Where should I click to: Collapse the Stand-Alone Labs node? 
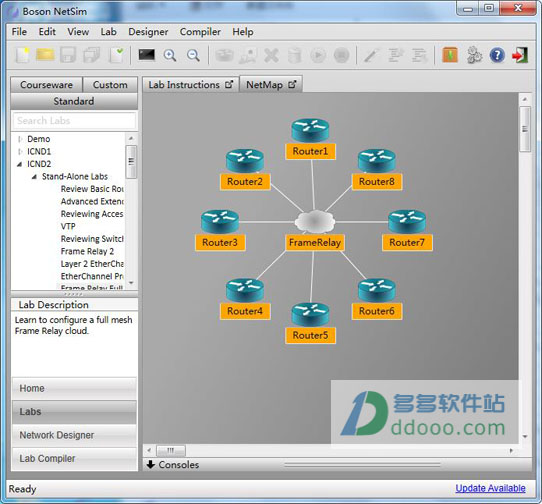tap(34, 177)
